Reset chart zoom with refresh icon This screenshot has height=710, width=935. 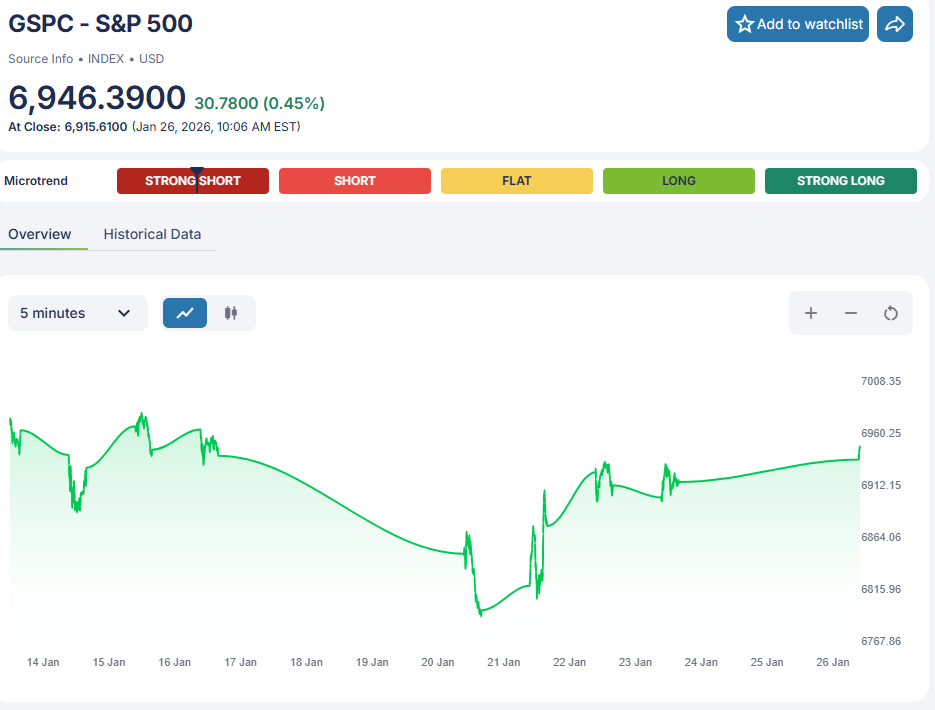[891, 313]
